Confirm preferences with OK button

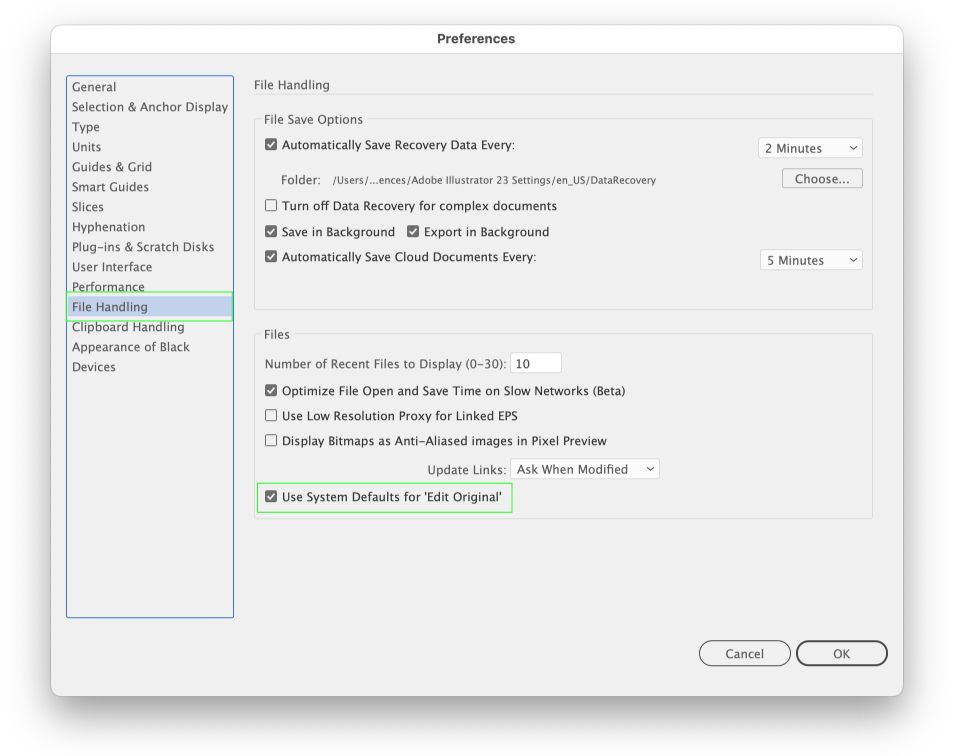click(x=841, y=653)
